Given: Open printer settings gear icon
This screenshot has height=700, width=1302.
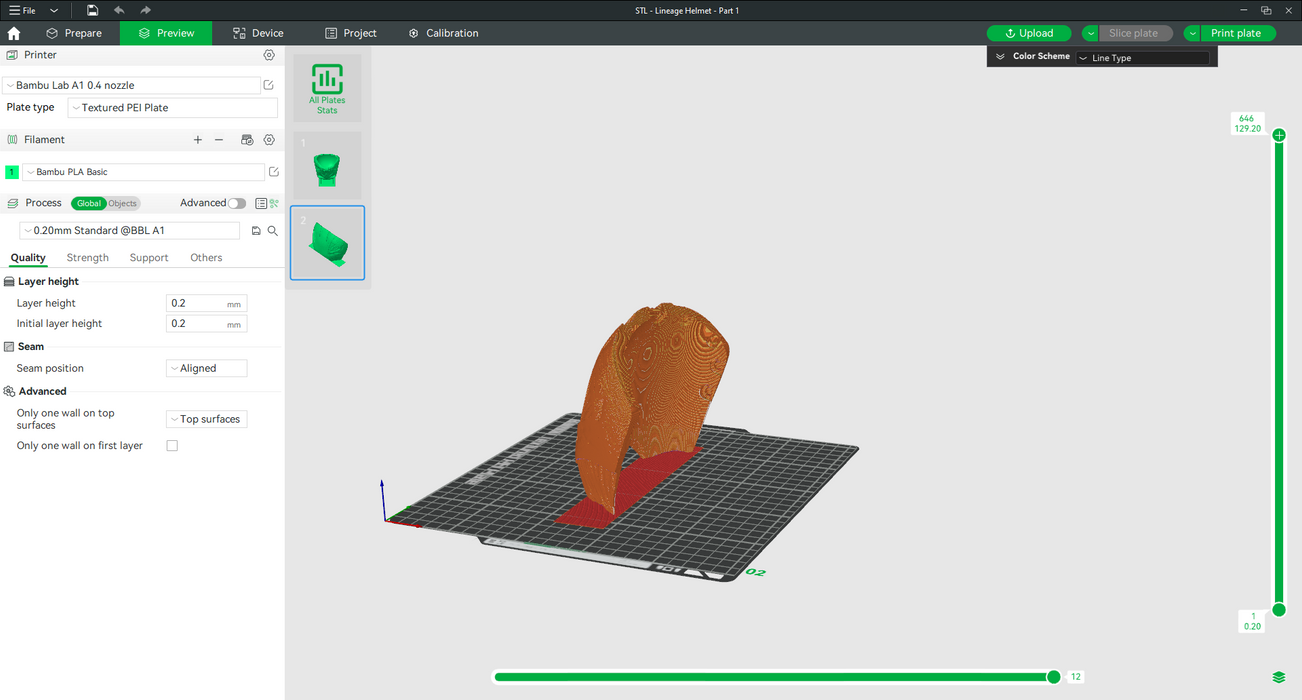Looking at the screenshot, I should coord(269,55).
